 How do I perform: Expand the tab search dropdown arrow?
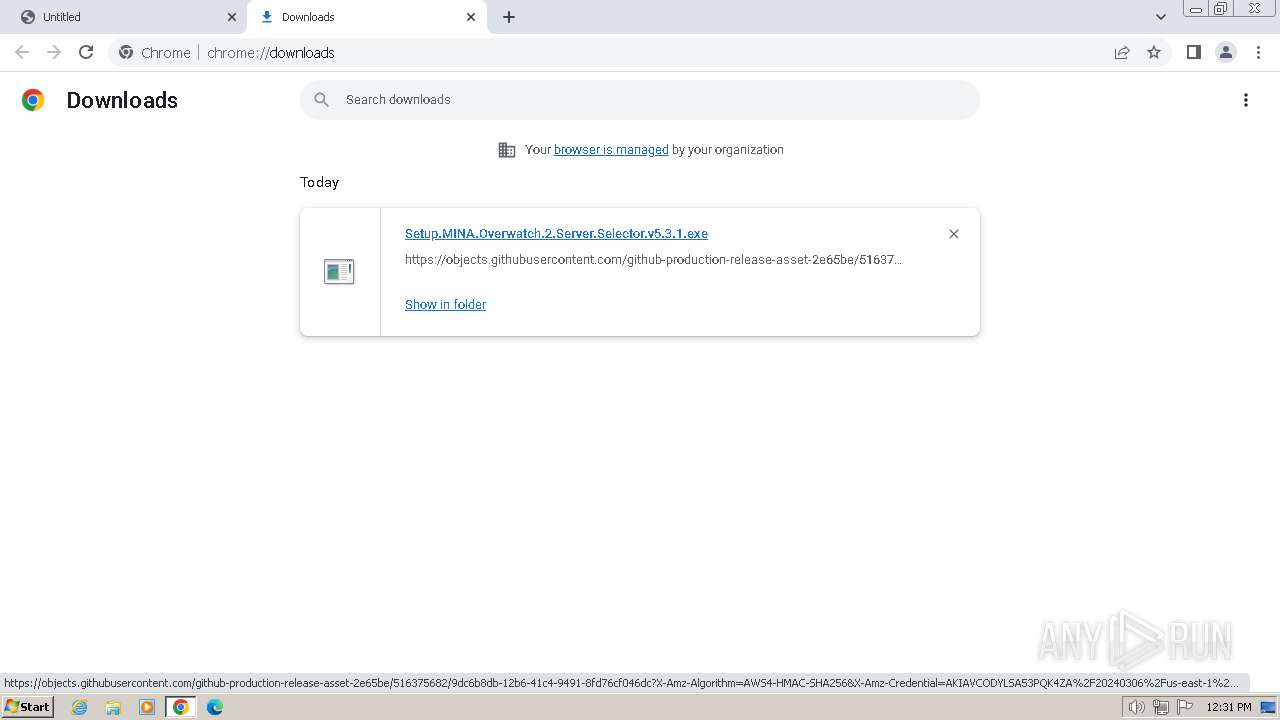click(1161, 17)
